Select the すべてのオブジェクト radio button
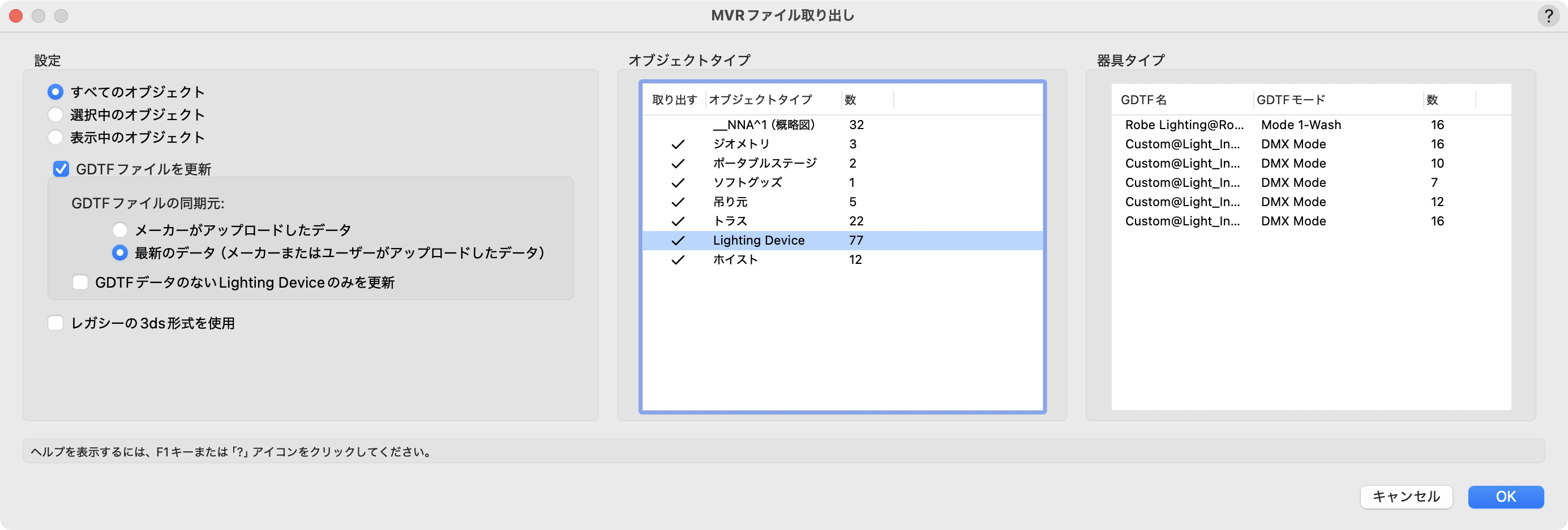Screen dimensions: 1568x530 tap(55, 92)
